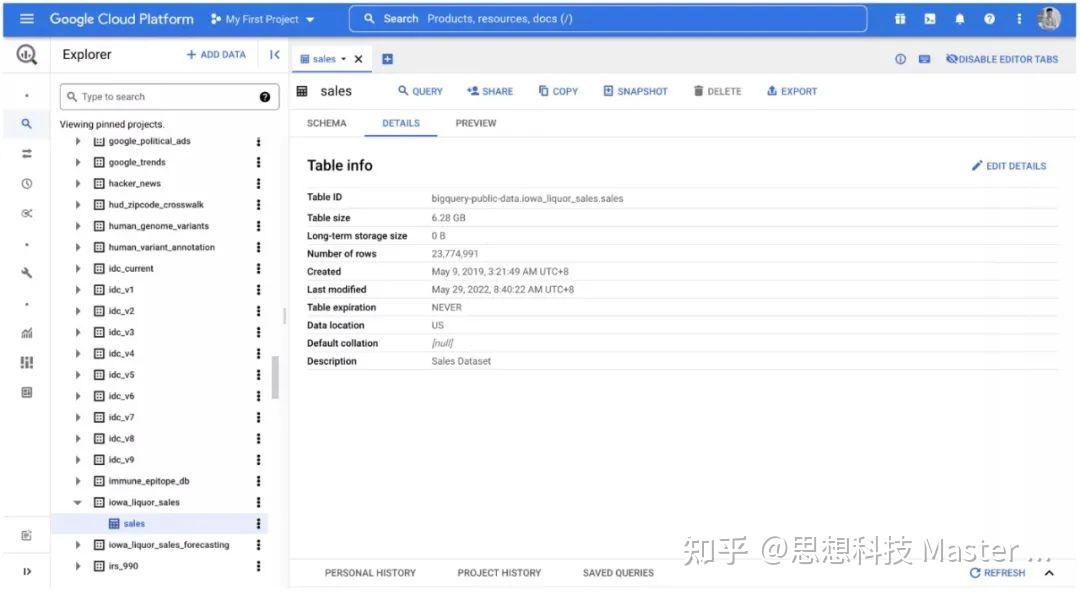The image size is (1080, 595).
Task: Click the table ID value text
Action: (x=527, y=198)
